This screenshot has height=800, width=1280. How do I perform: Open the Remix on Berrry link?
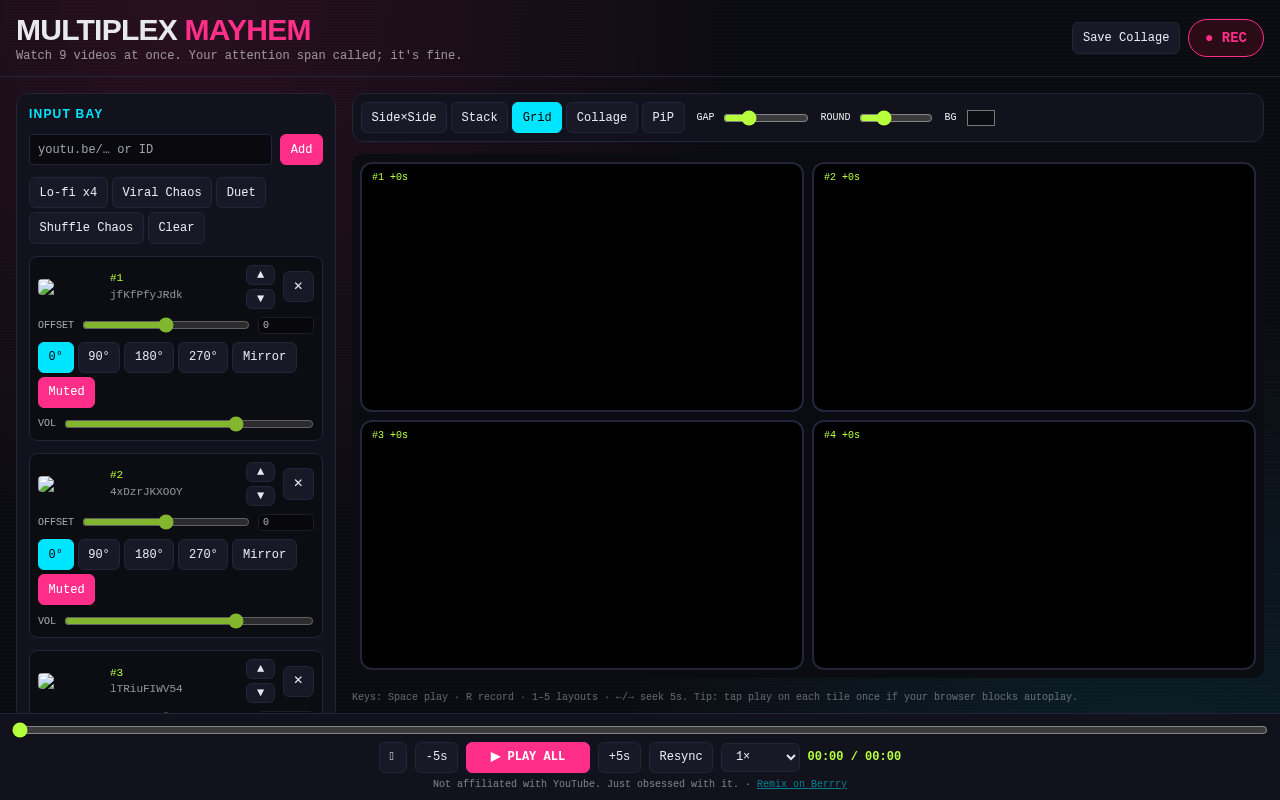click(x=802, y=785)
